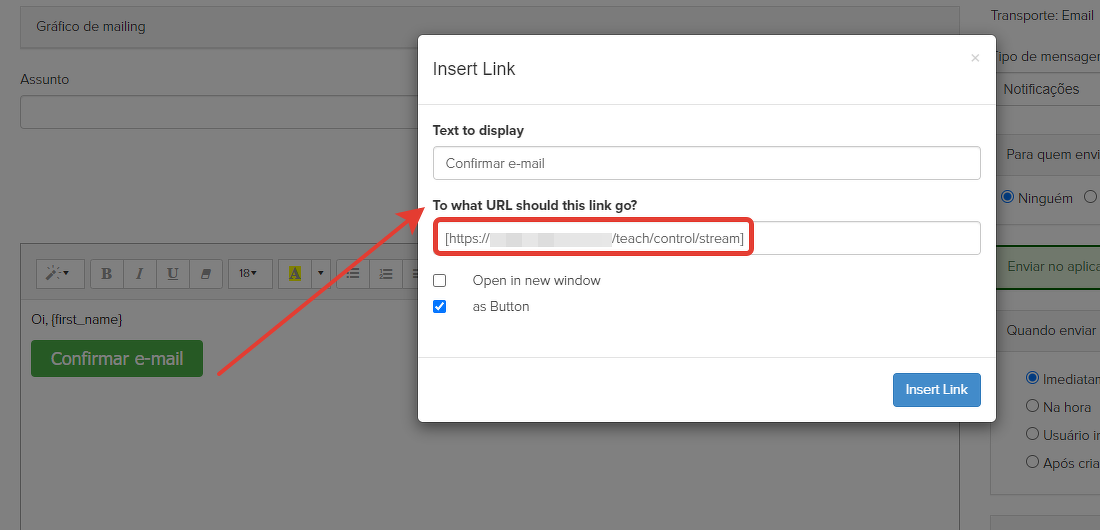
Task: Click the link URL input field
Action: (x=860, y=238)
